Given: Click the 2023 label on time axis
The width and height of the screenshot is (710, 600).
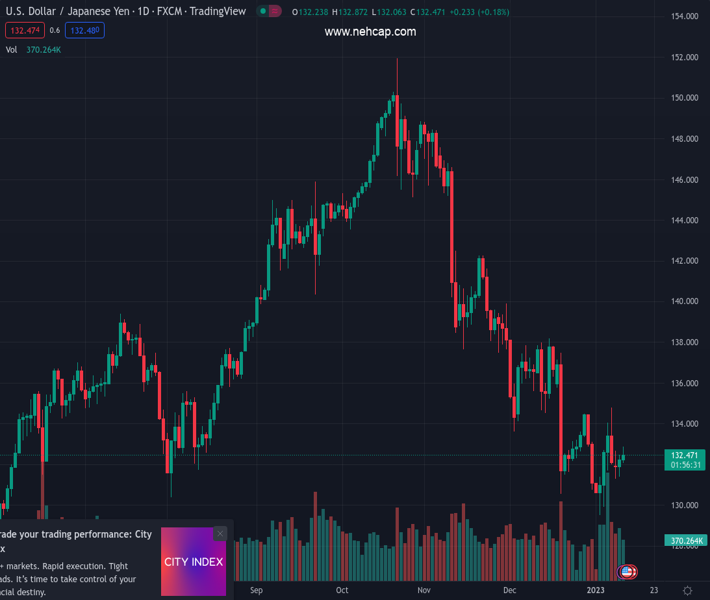Looking at the screenshot, I should 596,590.
